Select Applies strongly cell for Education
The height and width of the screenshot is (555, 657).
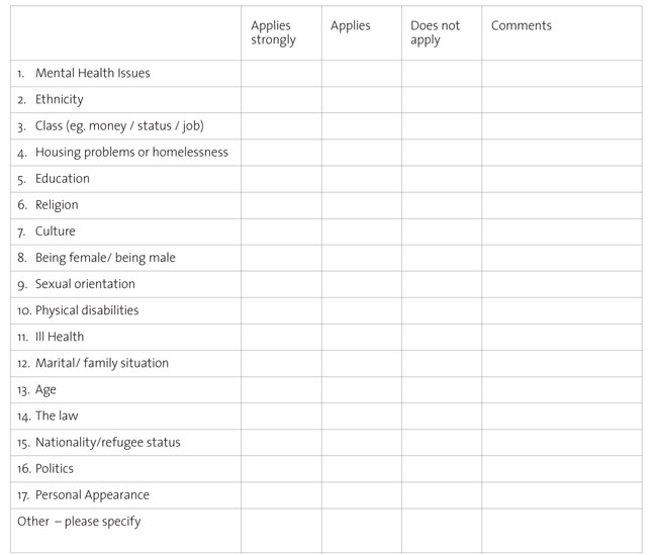coord(281,179)
